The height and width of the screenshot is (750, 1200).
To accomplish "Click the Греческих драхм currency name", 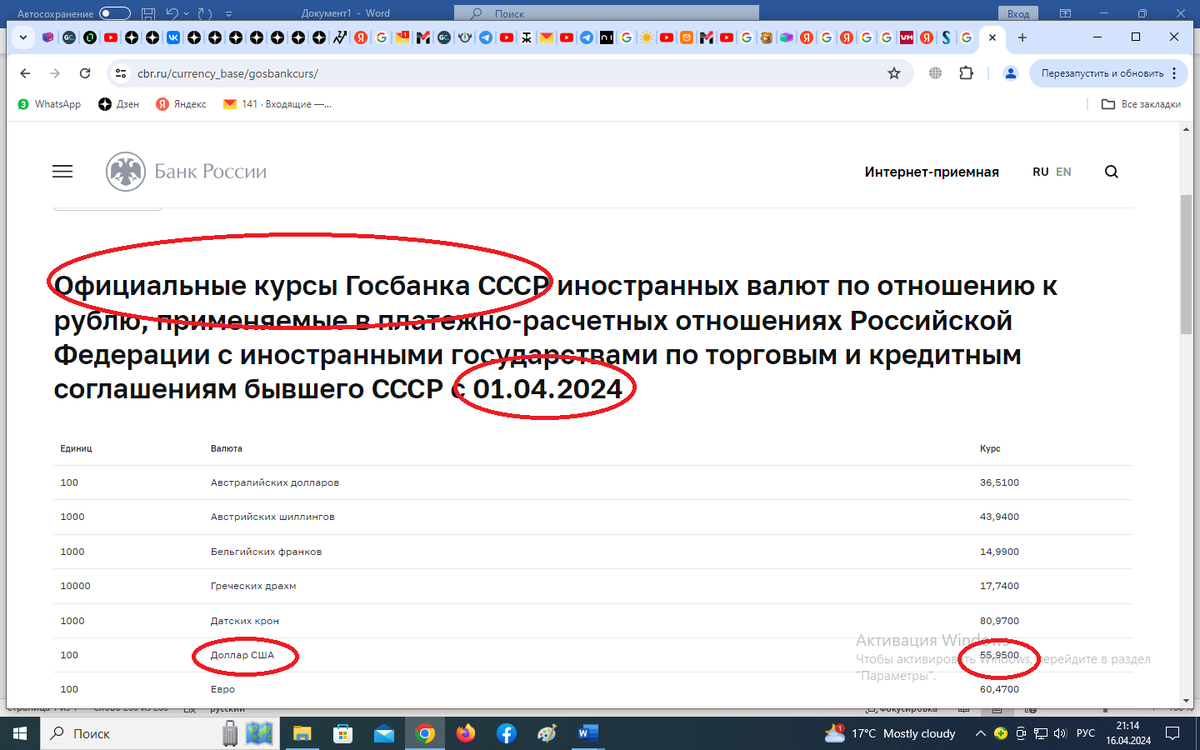I will click(x=253, y=586).
